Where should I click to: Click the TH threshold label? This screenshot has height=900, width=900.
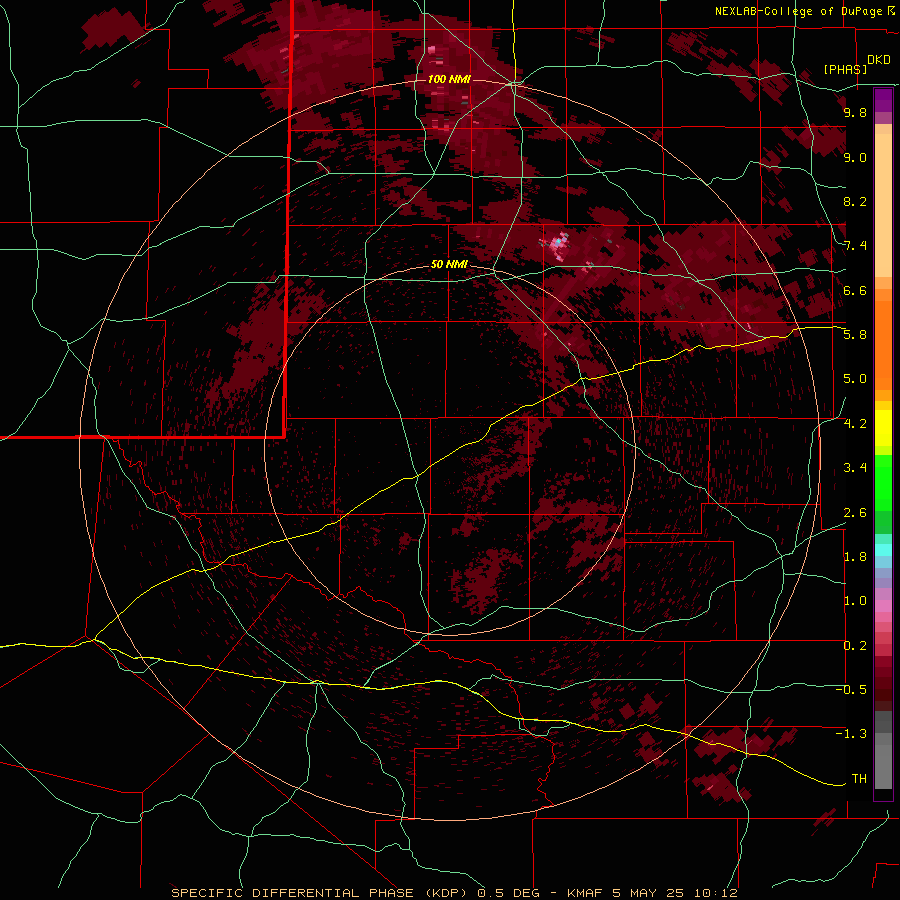coord(859,779)
